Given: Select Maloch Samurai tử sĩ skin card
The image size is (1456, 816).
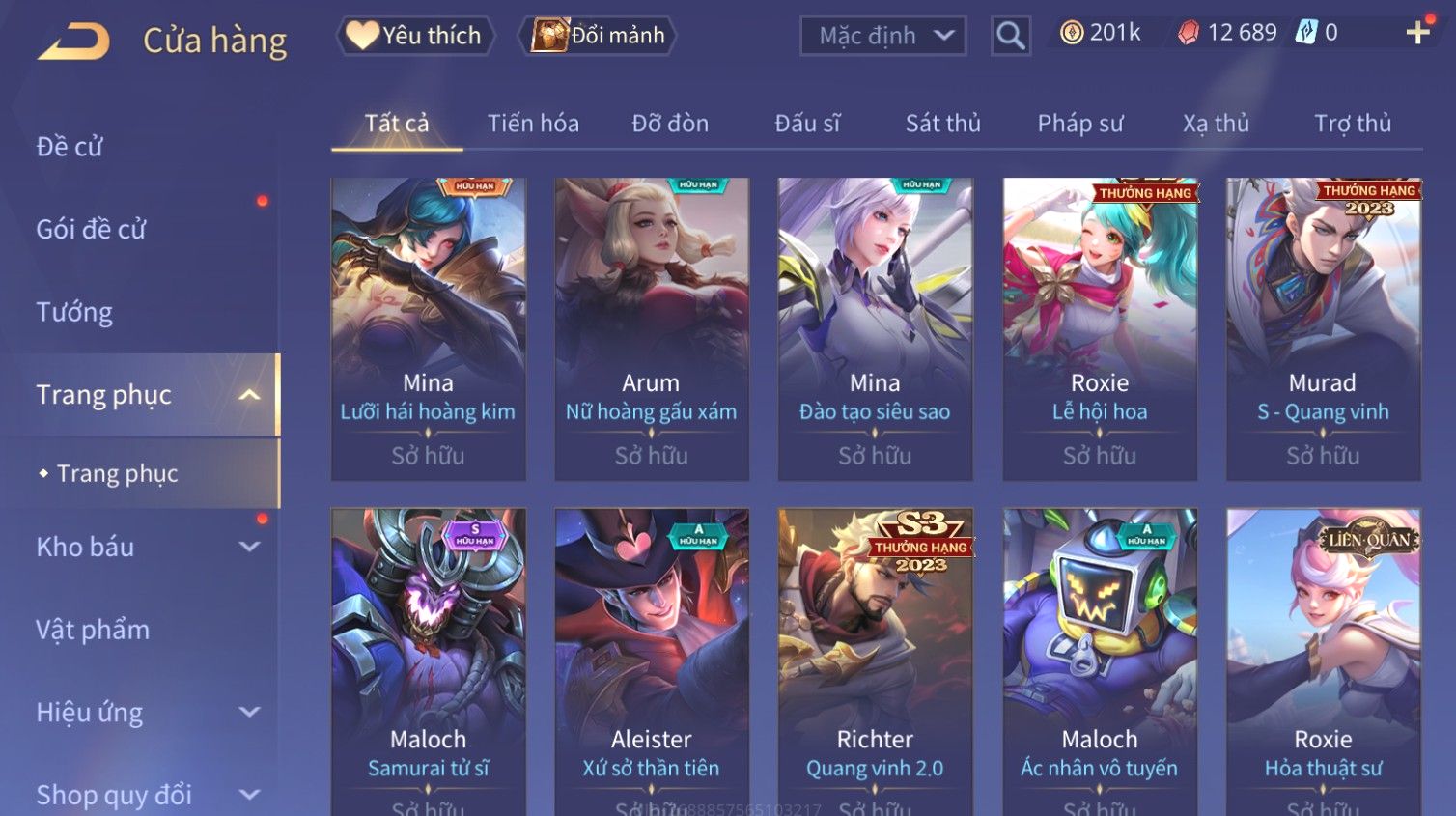Looking at the screenshot, I should (x=428, y=662).
